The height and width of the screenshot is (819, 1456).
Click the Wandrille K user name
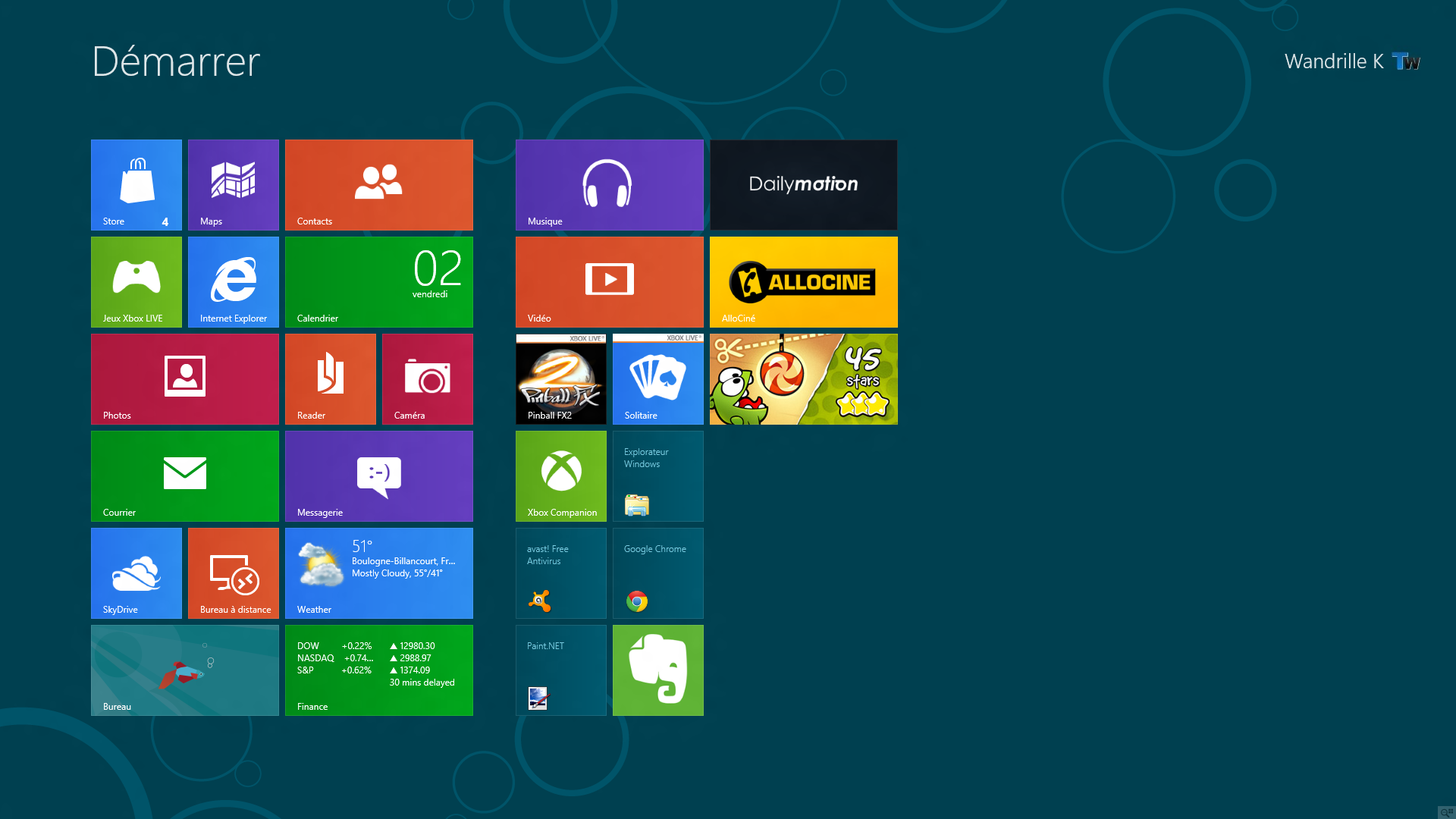point(1334,61)
